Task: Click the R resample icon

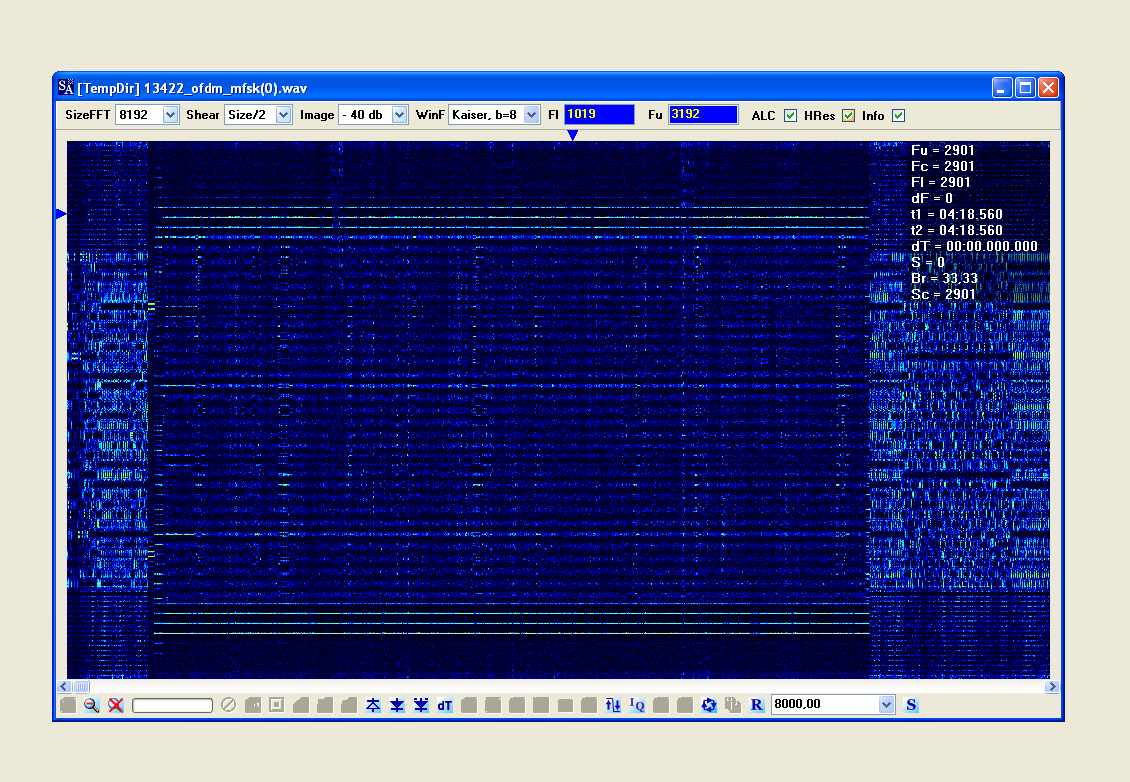Action: click(x=757, y=705)
